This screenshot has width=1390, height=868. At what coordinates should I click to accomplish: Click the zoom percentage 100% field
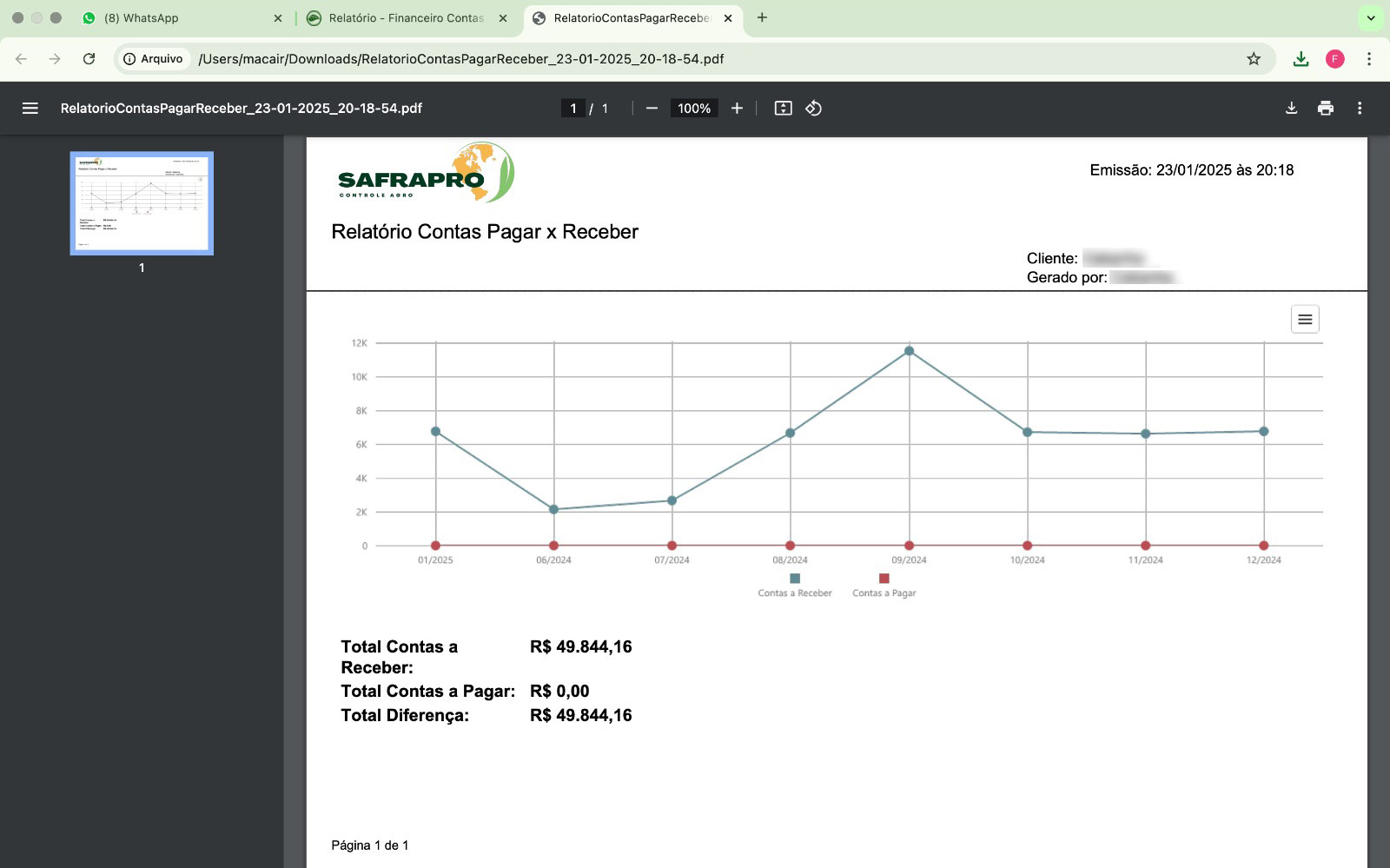pyautogui.click(x=693, y=109)
